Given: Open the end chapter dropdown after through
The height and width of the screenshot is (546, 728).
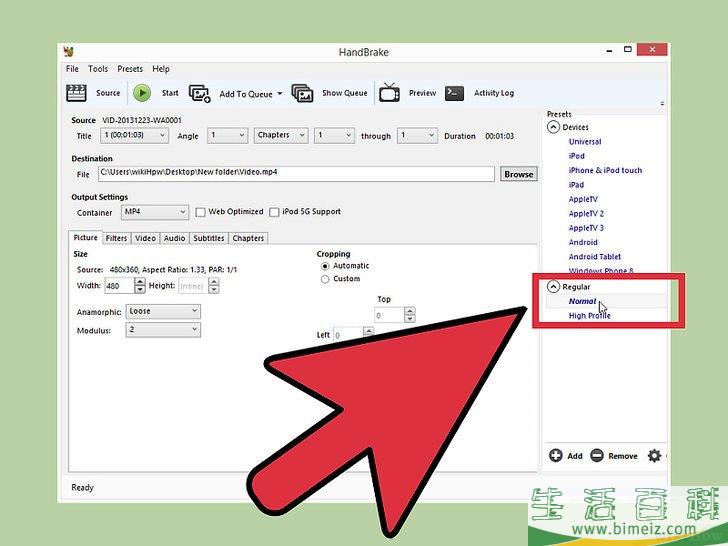Looking at the screenshot, I should point(417,136).
